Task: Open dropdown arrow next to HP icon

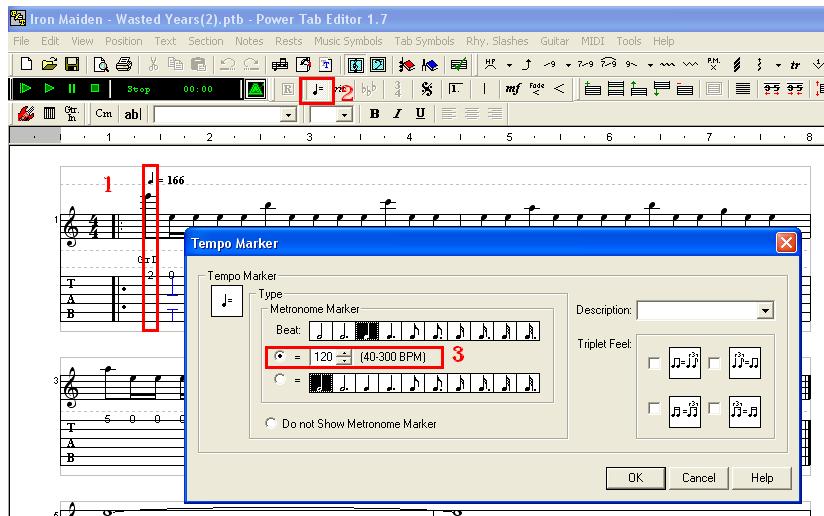Action: pyautogui.click(x=509, y=65)
